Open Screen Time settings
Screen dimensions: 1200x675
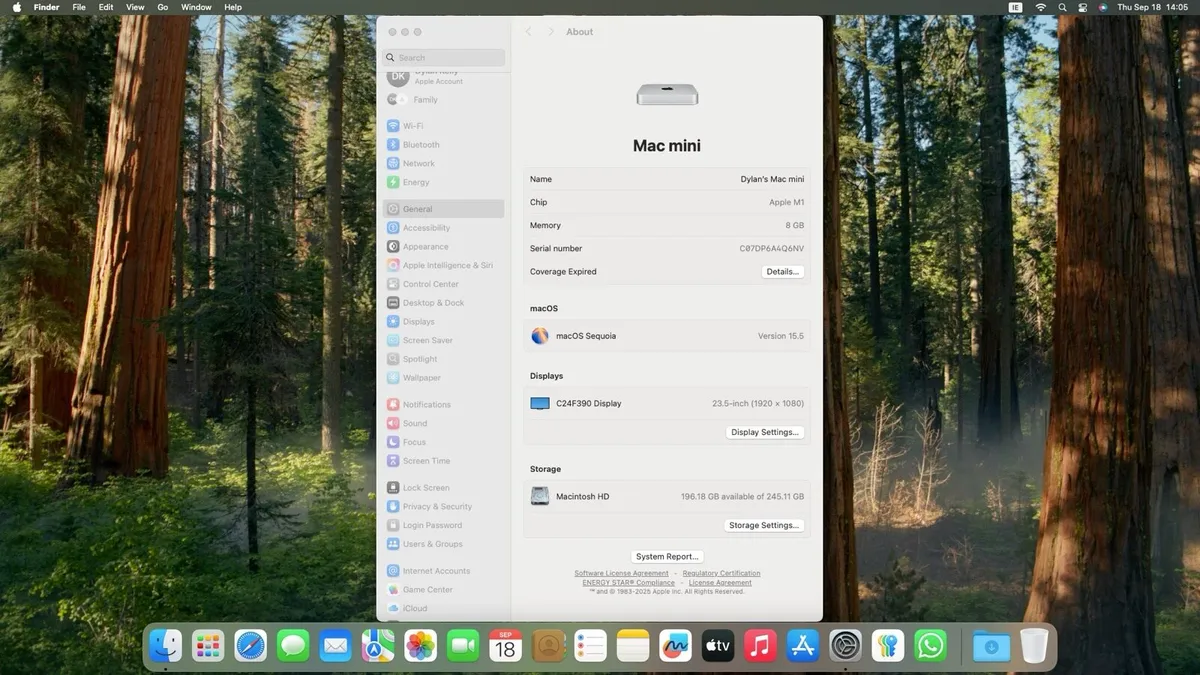tap(443, 461)
